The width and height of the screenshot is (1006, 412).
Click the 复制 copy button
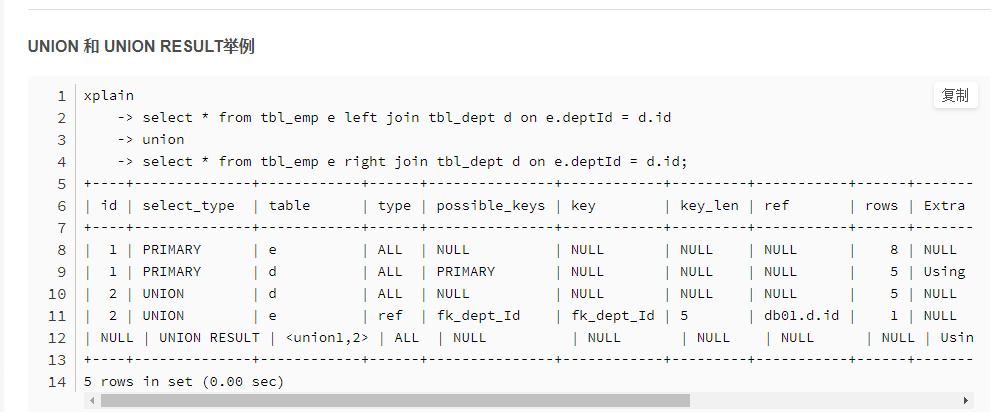[955, 96]
